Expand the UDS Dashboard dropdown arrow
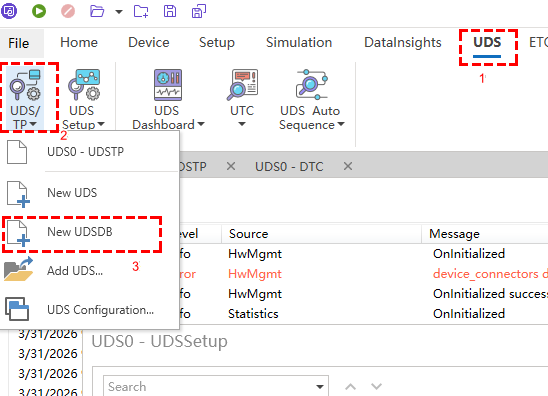Viewport: 548px width, 396px height. 201,124
